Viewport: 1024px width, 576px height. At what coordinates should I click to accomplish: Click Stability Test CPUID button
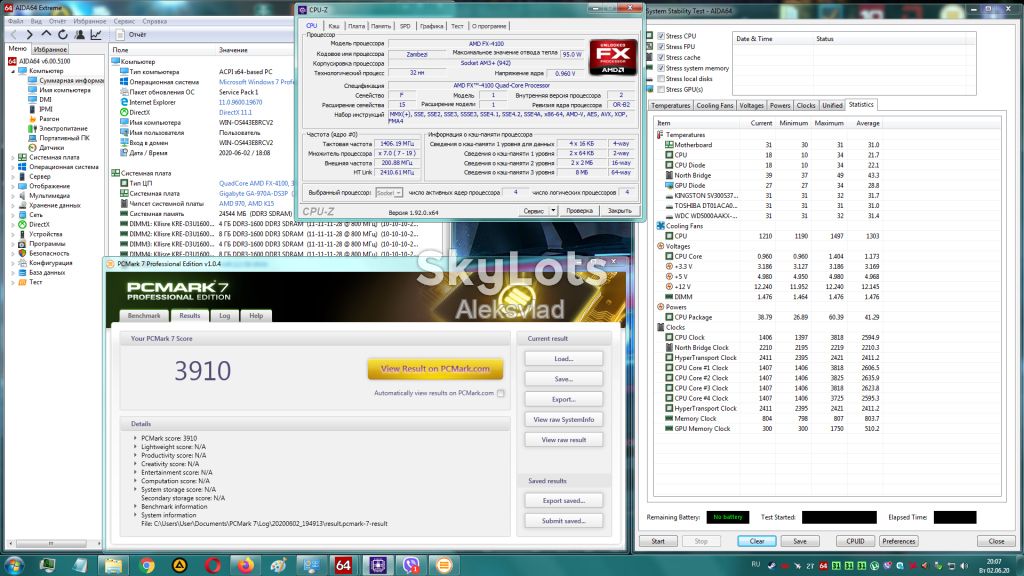click(x=855, y=541)
